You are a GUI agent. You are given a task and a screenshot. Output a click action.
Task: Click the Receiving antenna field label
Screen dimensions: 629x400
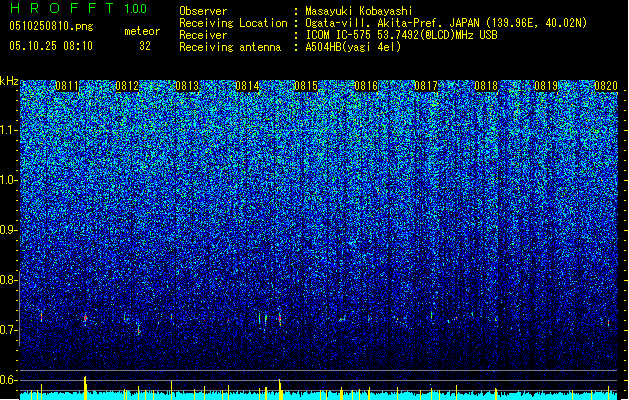click(230, 47)
